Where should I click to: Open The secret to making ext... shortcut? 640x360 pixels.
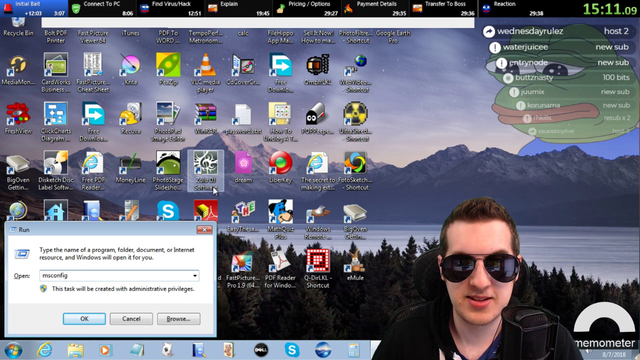tap(318, 170)
